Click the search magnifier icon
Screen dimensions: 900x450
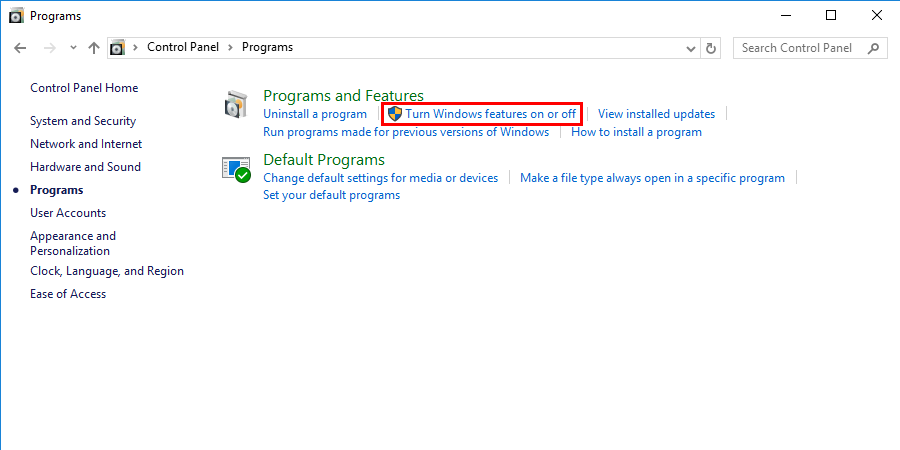tap(873, 48)
